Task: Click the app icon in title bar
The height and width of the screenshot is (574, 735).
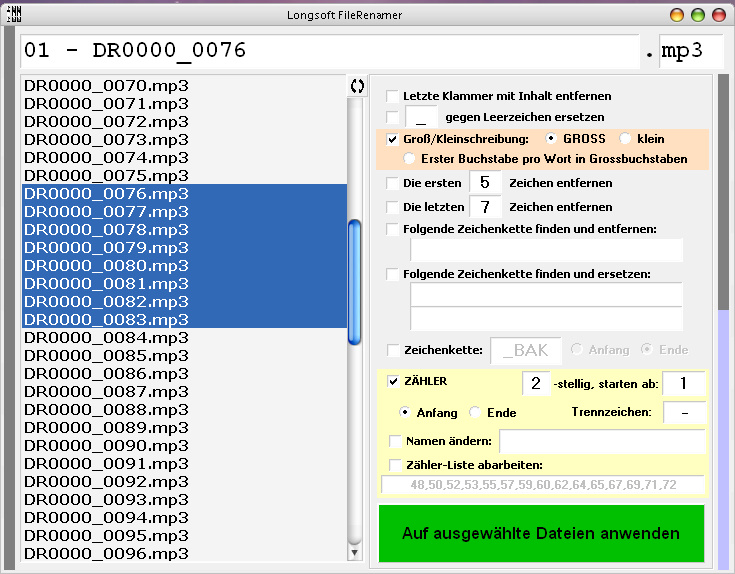Action: click(x=14, y=14)
